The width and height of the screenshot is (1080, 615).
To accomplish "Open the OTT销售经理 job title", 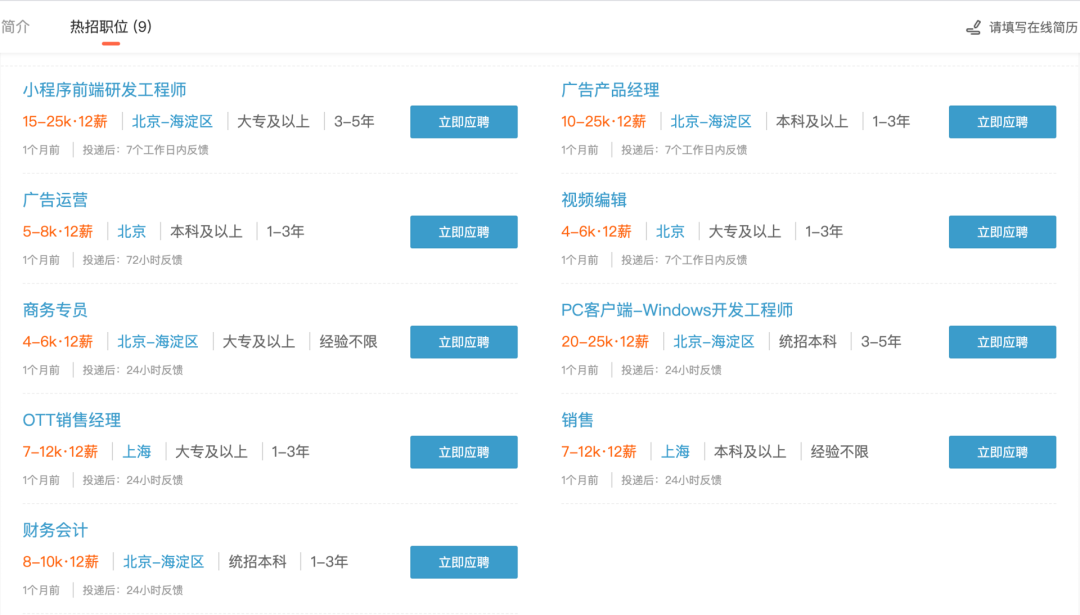I will (72, 420).
